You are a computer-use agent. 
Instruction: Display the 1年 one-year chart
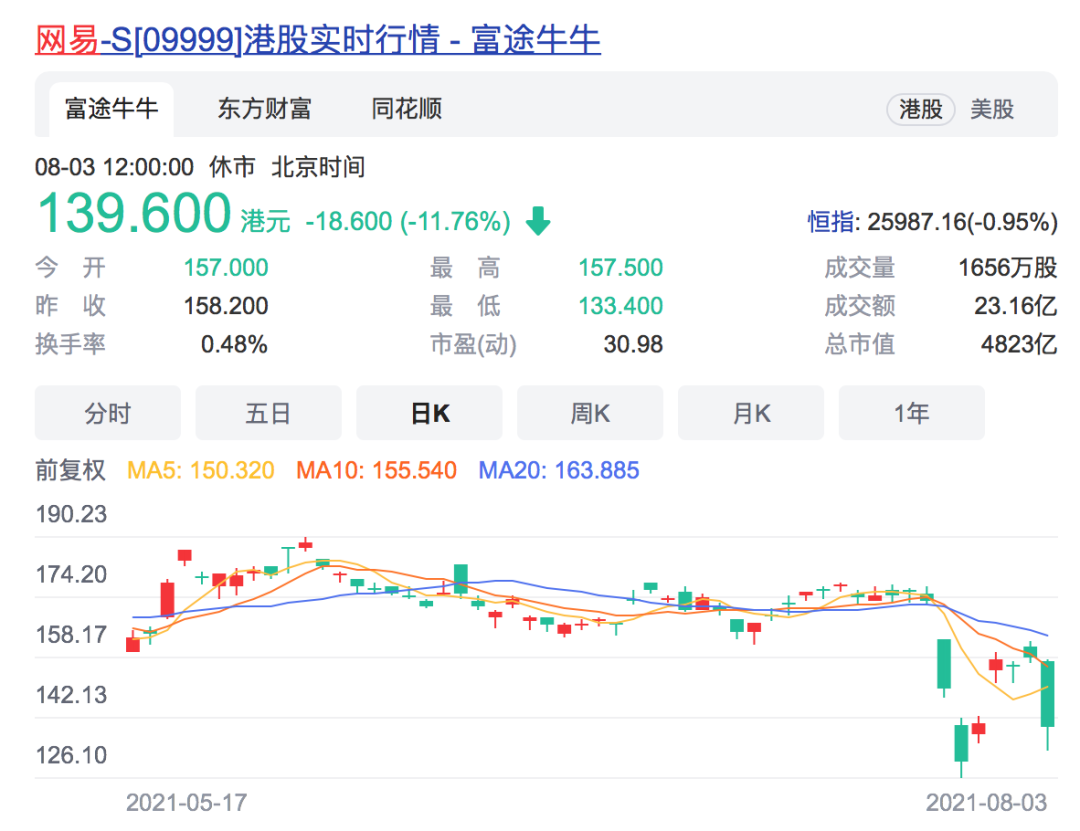[x=911, y=414]
